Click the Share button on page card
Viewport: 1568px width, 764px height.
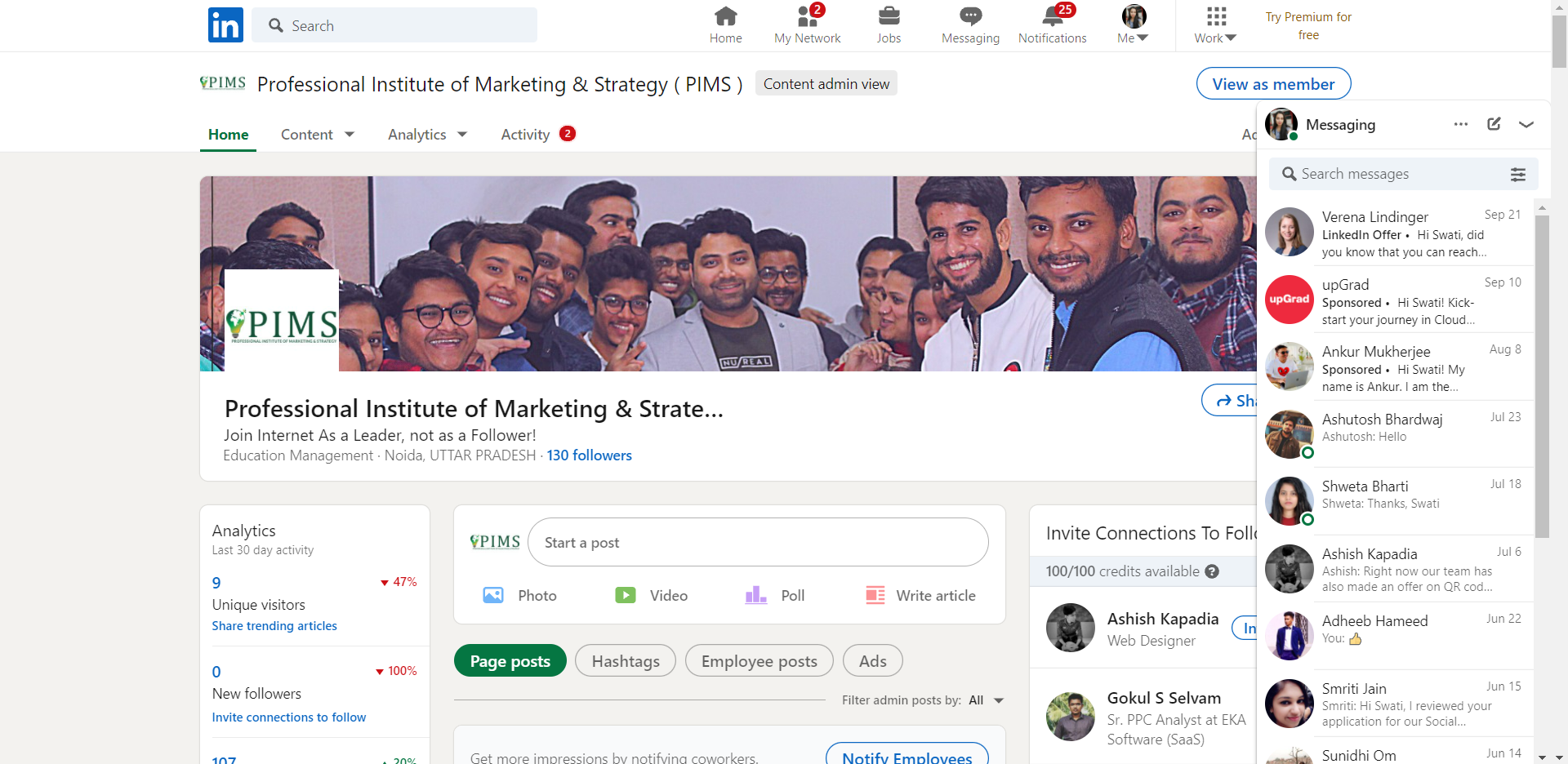point(1230,400)
